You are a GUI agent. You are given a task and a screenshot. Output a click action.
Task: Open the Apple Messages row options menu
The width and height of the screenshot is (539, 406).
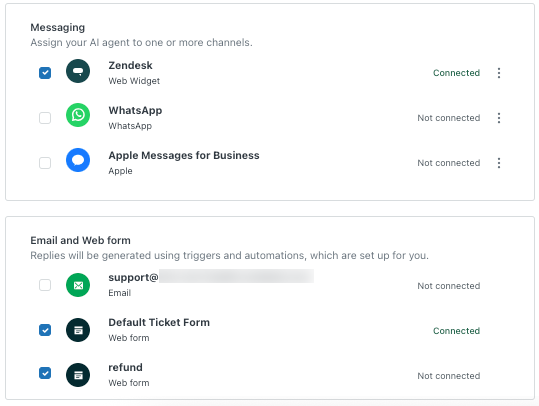pyautogui.click(x=499, y=163)
